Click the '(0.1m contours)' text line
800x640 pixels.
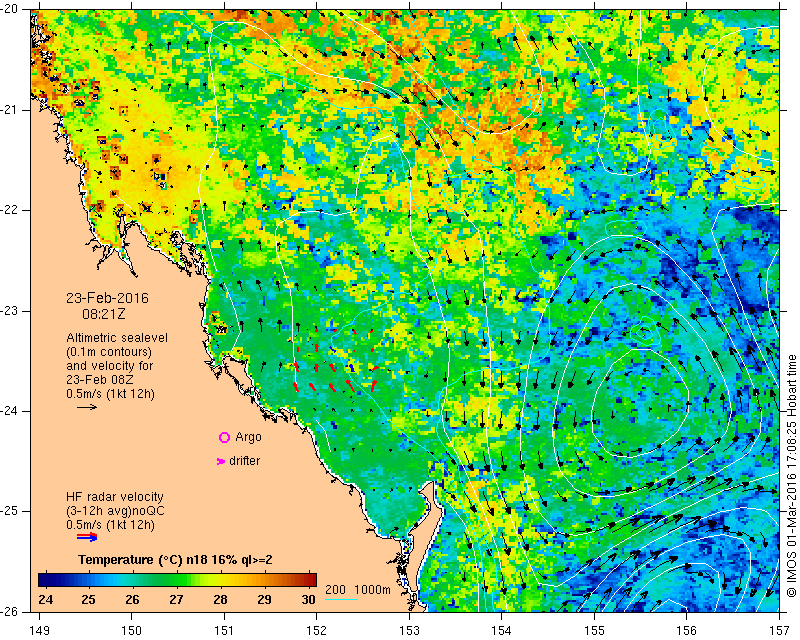coord(109,352)
